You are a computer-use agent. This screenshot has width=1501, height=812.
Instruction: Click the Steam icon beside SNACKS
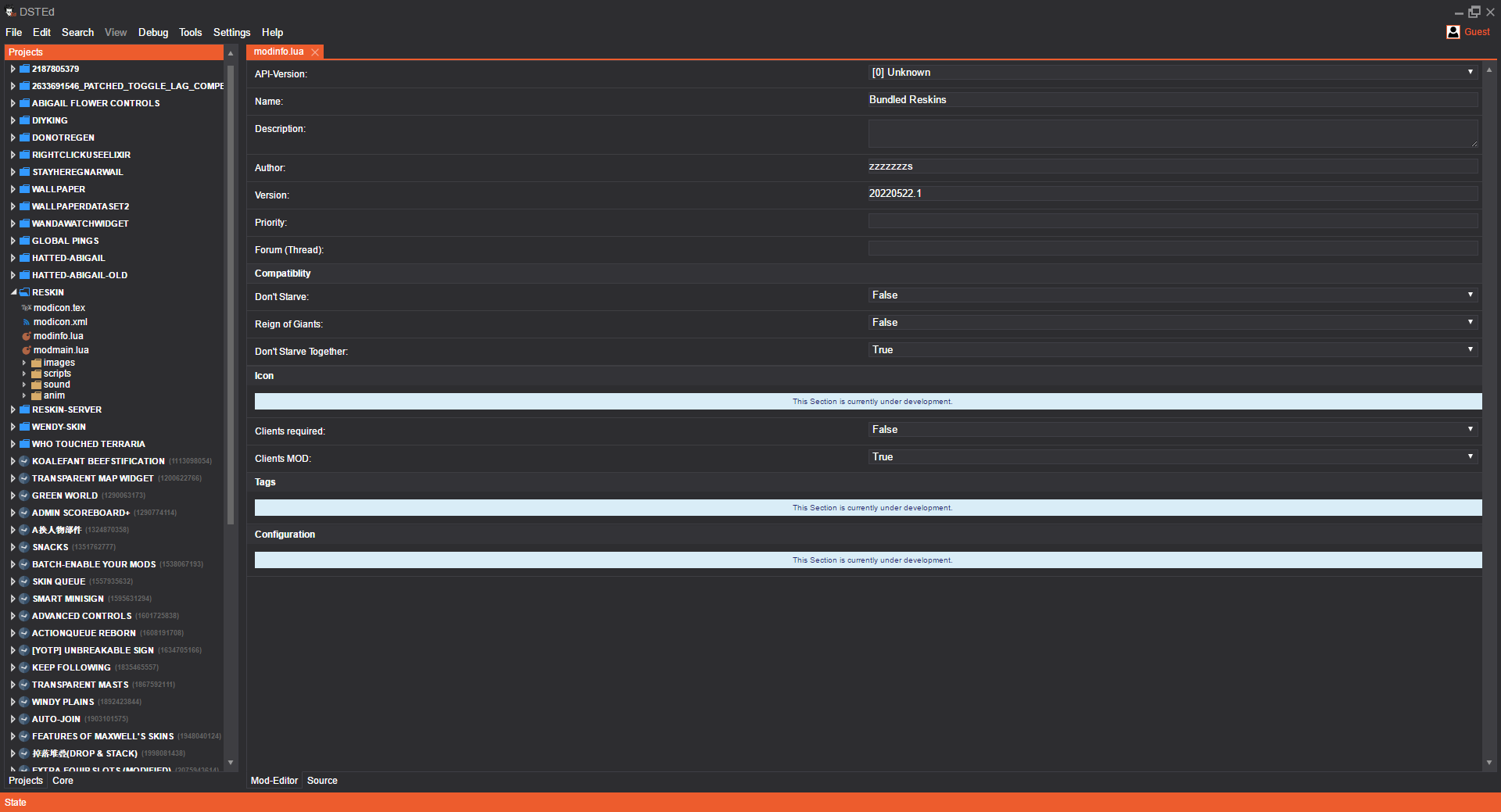[24, 547]
